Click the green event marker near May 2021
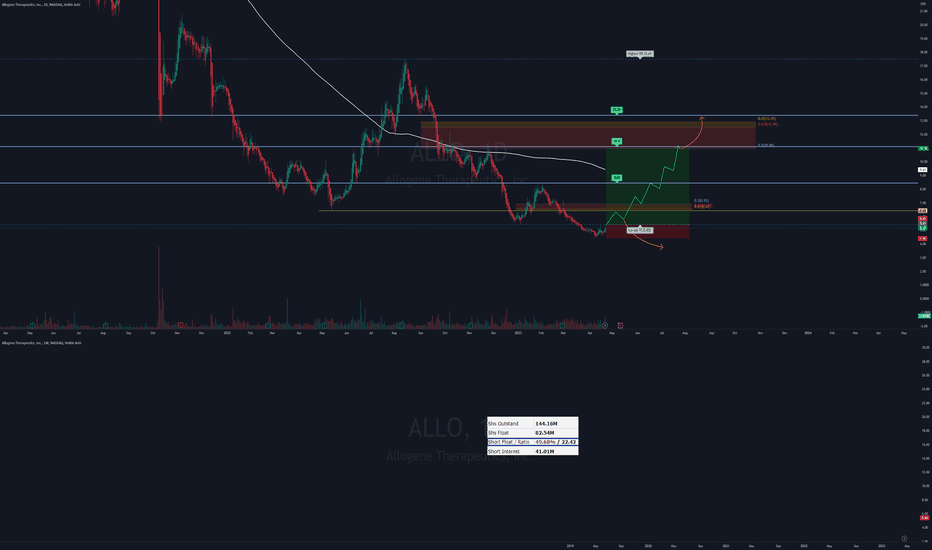This screenshot has width=932, height=550. (32, 325)
